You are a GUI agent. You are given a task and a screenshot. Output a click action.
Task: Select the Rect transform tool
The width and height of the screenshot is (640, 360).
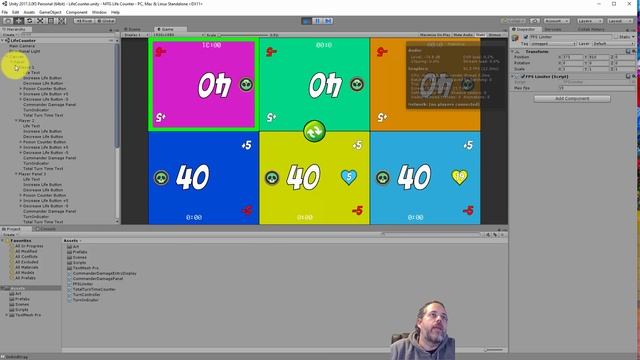pyautogui.click(x=51, y=20)
